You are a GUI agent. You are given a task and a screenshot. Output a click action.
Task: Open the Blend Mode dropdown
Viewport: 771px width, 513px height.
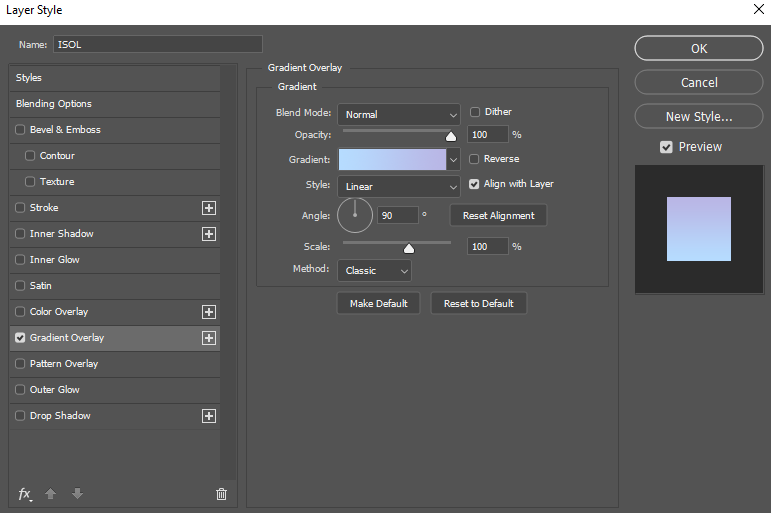click(x=399, y=115)
